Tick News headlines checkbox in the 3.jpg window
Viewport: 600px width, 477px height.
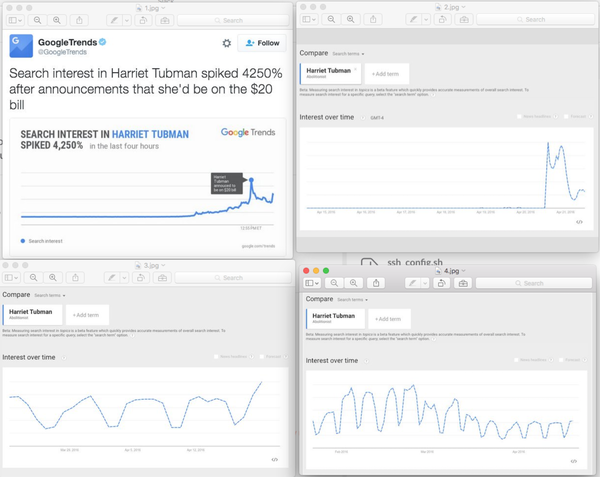point(216,357)
